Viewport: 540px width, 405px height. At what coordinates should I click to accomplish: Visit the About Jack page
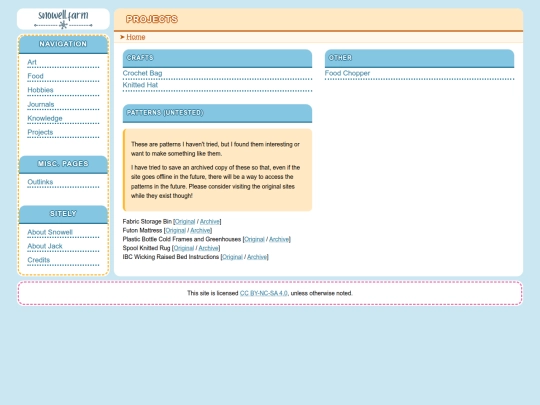point(45,246)
